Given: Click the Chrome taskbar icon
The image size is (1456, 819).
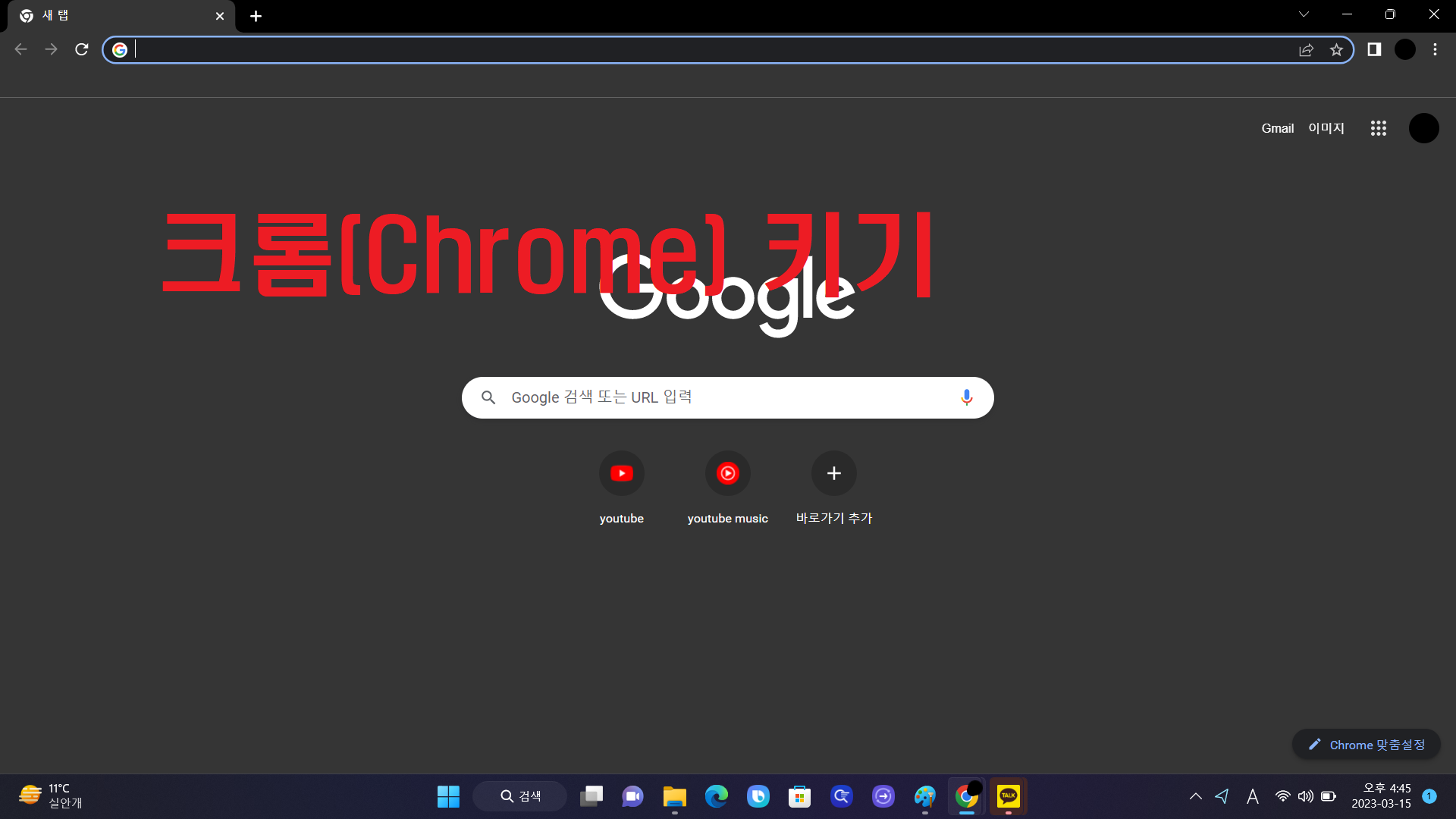Looking at the screenshot, I should [966, 796].
